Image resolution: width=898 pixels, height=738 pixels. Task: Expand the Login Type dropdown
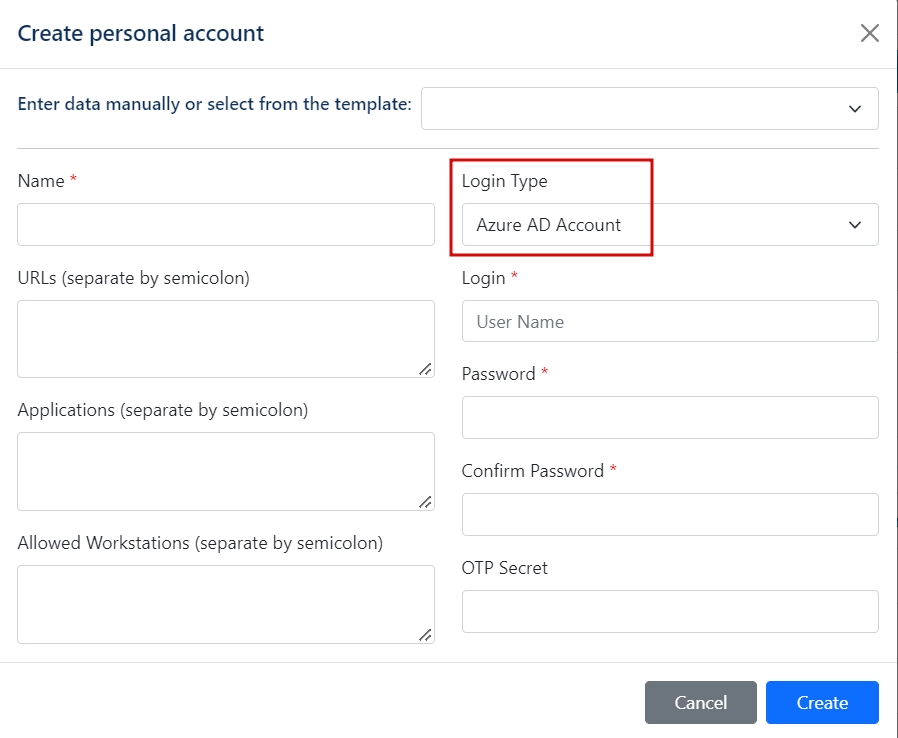[669, 225]
